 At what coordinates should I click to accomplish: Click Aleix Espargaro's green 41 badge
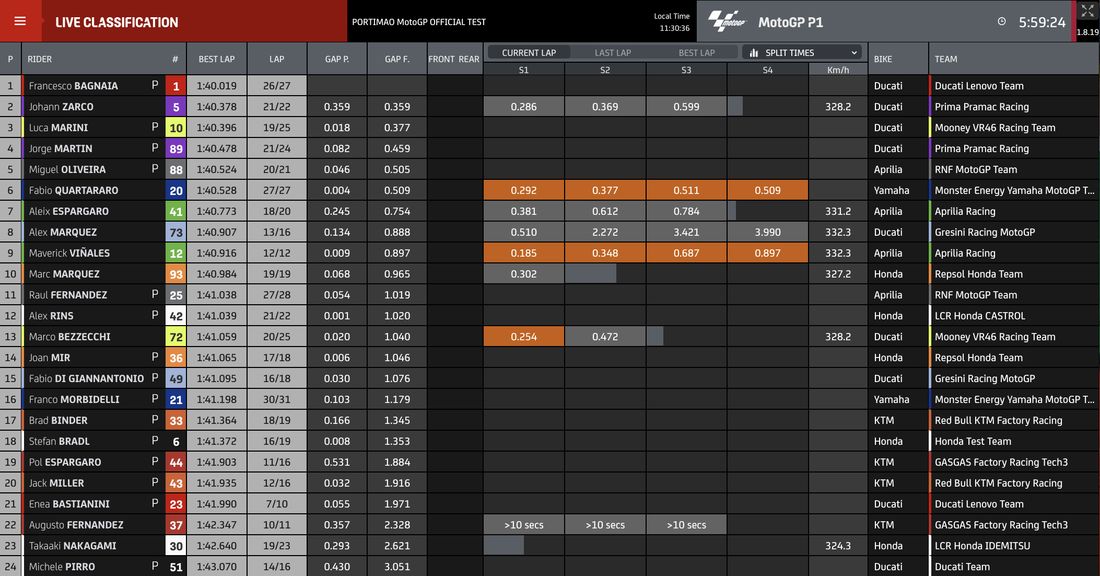(175, 211)
